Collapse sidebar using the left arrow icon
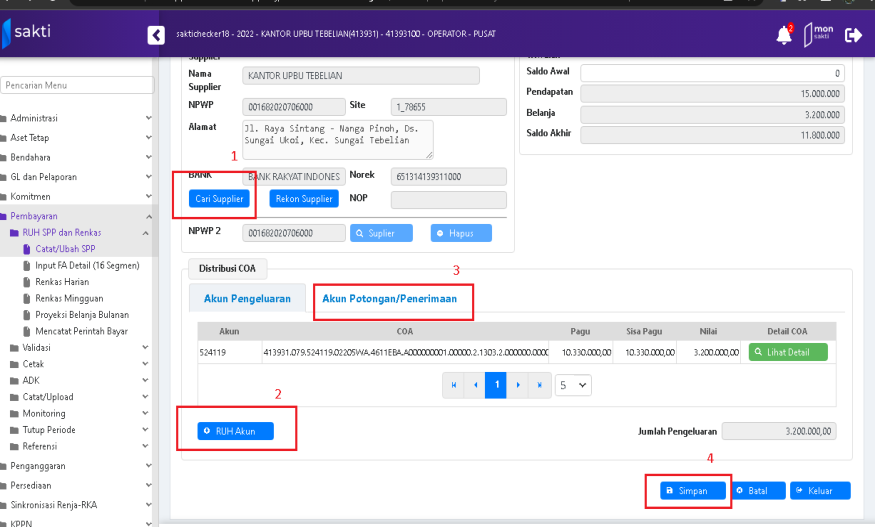Viewport: 875px width, 527px height. tap(156, 35)
